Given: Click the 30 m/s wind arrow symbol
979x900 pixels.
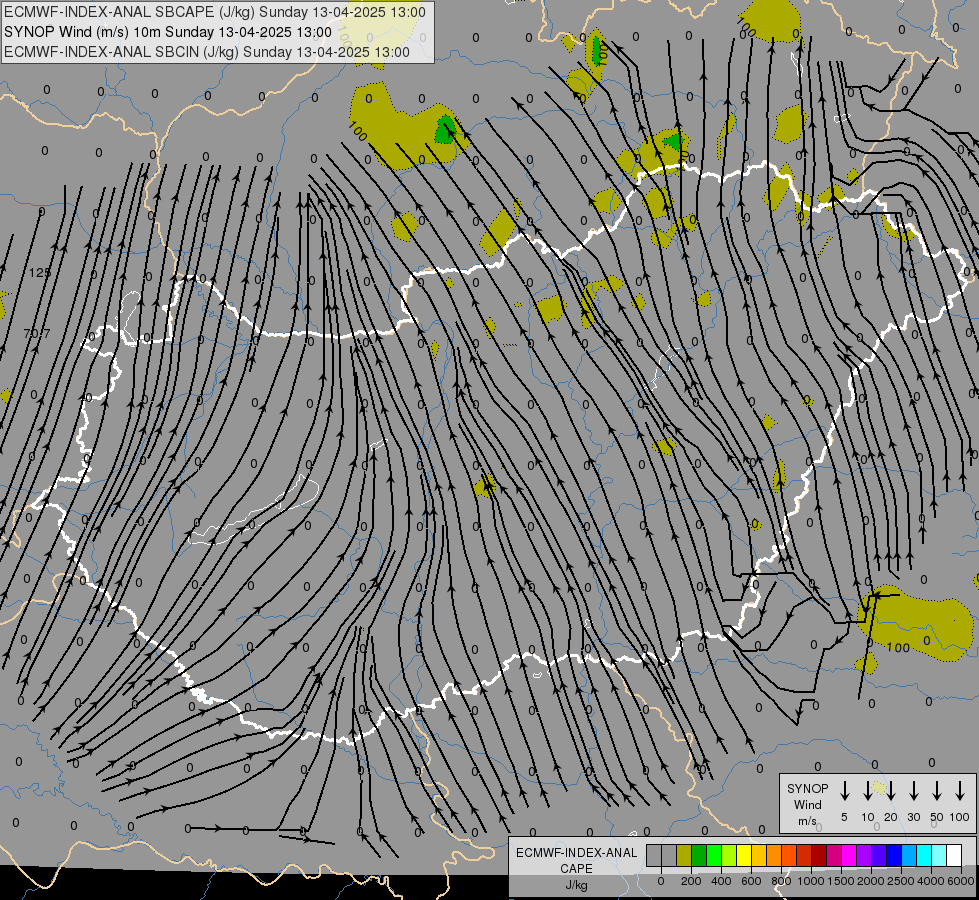Looking at the screenshot, I should [x=913, y=790].
